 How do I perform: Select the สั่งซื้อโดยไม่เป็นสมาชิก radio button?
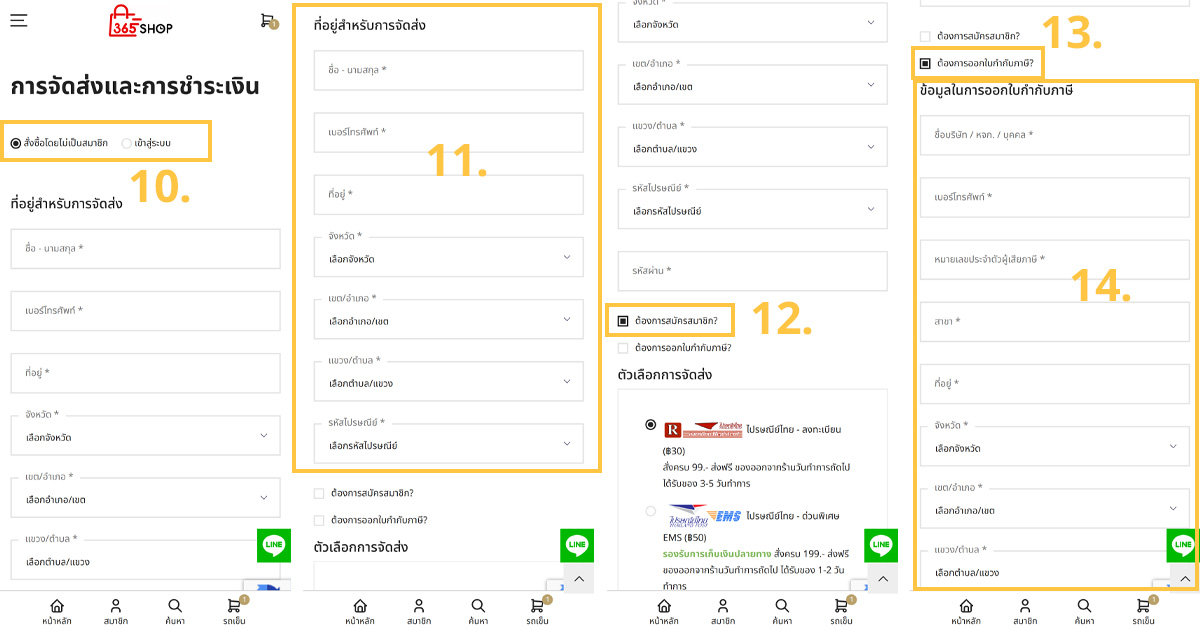16,143
